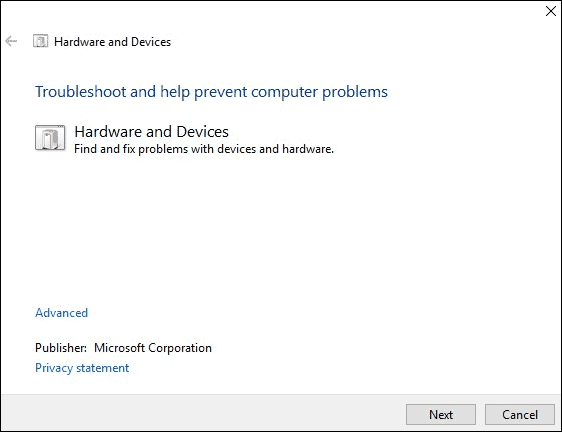This screenshot has height=432, width=562.
Task: Cancel the Hardware and Devices troubleshooter
Action: [520, 414]
